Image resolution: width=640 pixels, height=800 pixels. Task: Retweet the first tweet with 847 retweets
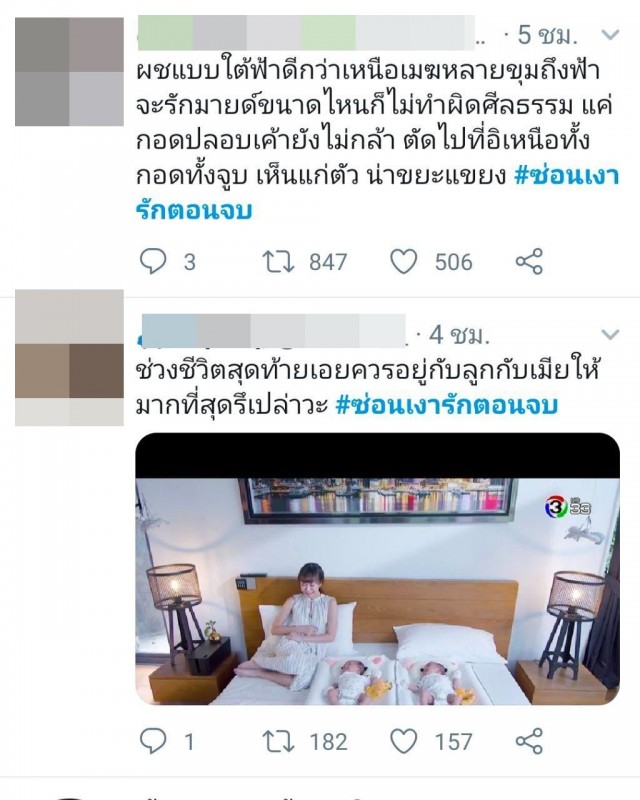coord(278,261)
